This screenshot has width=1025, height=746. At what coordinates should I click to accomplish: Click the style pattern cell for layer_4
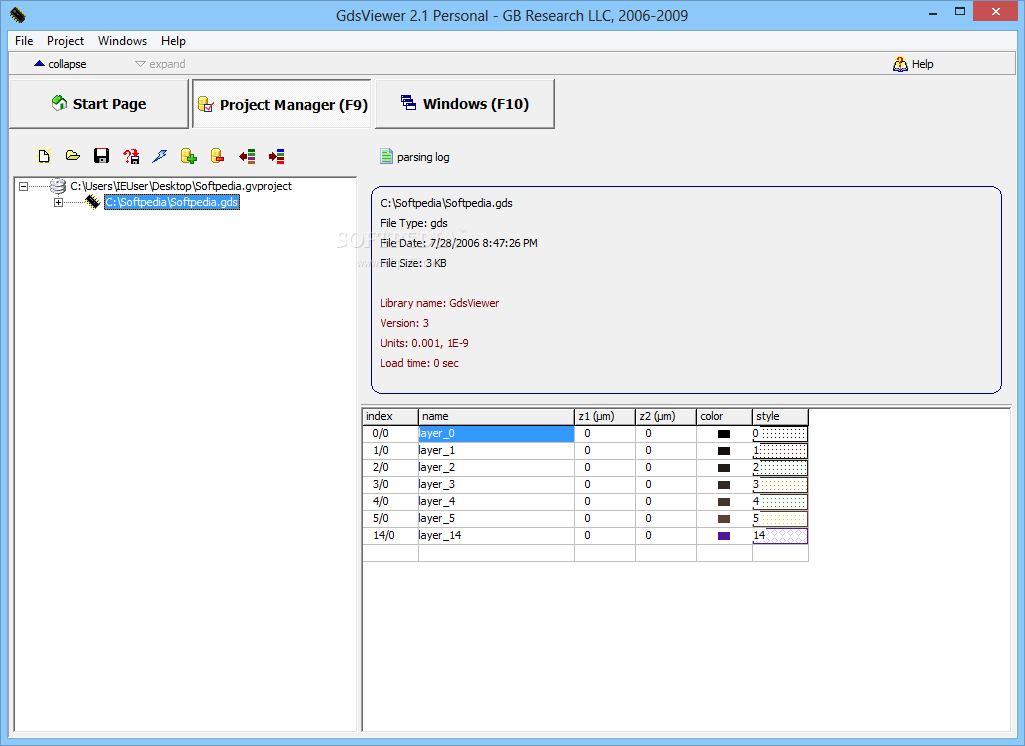781,502
